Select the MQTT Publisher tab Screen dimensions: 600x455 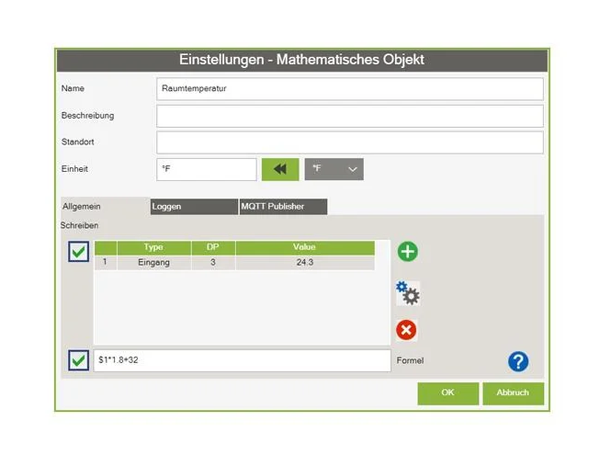point(282,206)
